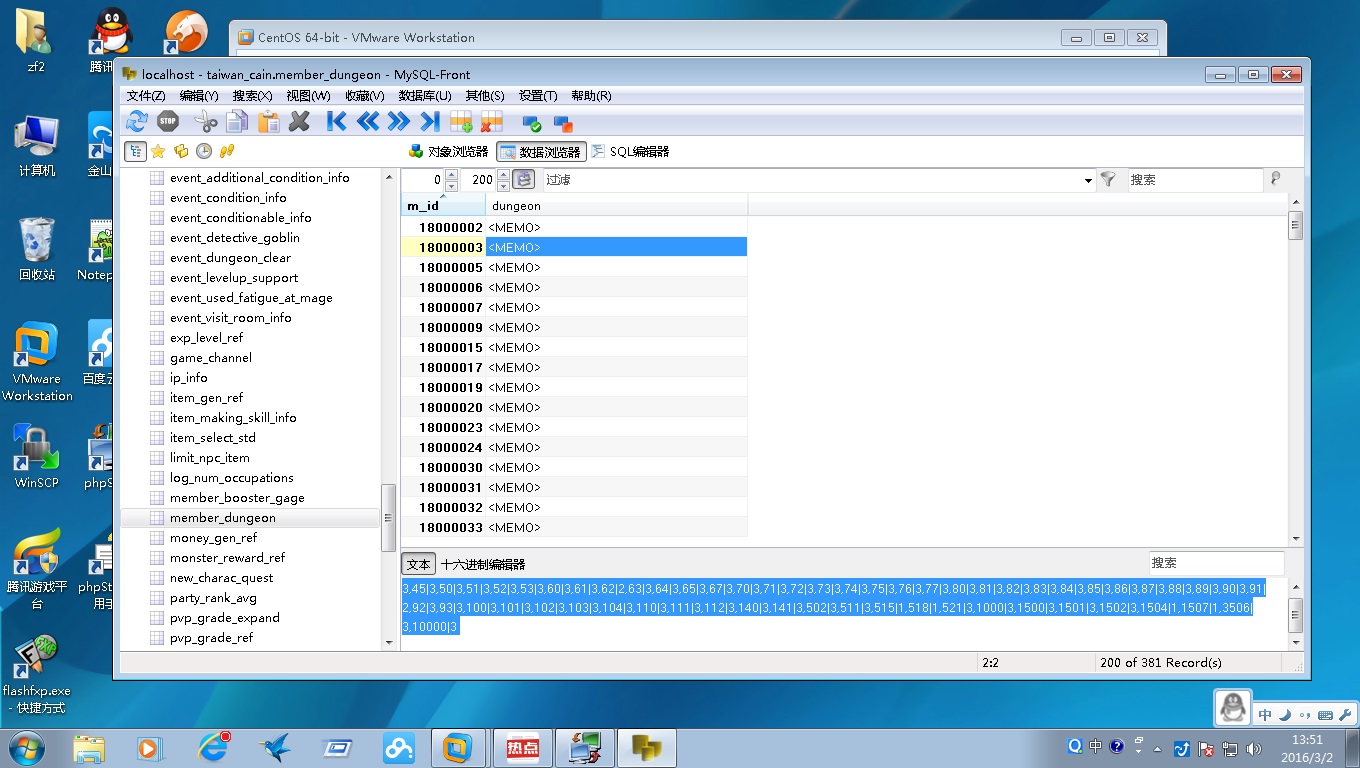Image resolution: width=1360 pixels, height=768 pixels.
Task: Select the money_gen_ref table
Action: click(x=213, y=538)
